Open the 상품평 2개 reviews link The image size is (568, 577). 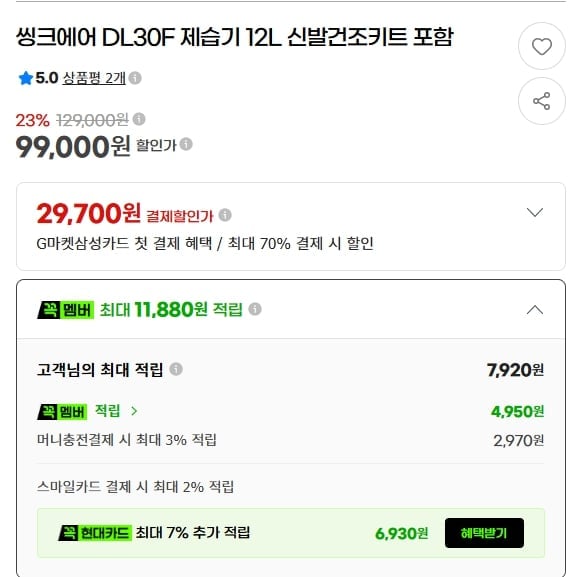tap(94, 78)
